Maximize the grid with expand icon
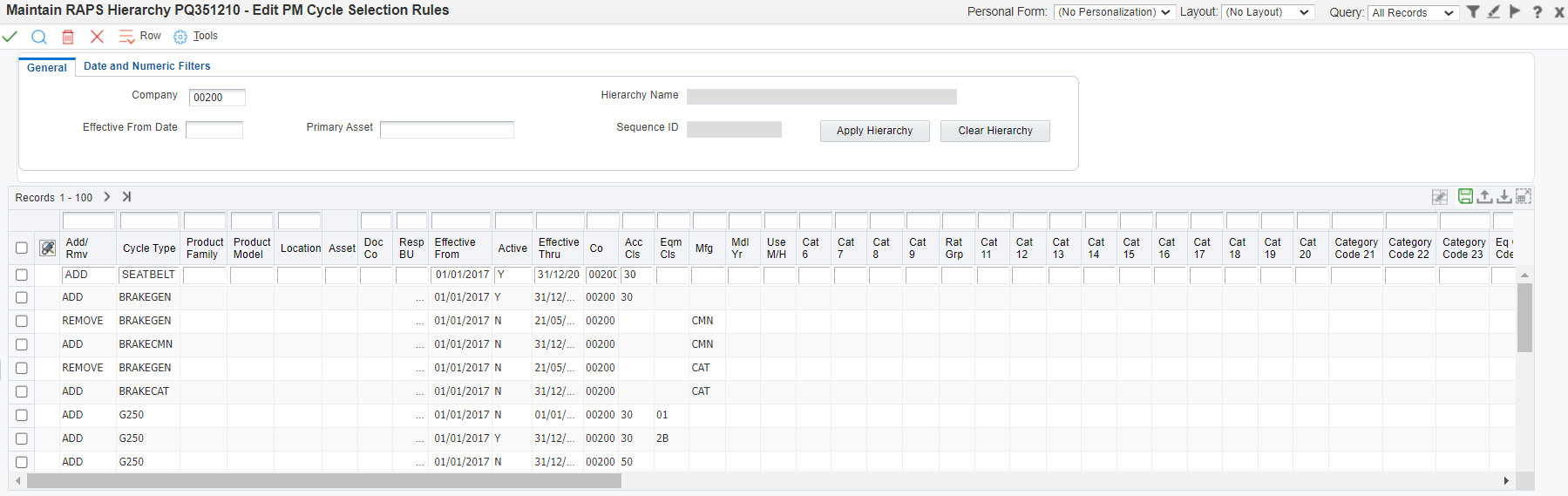This screenshot has height=496, width=1568. click(1523, 197)
